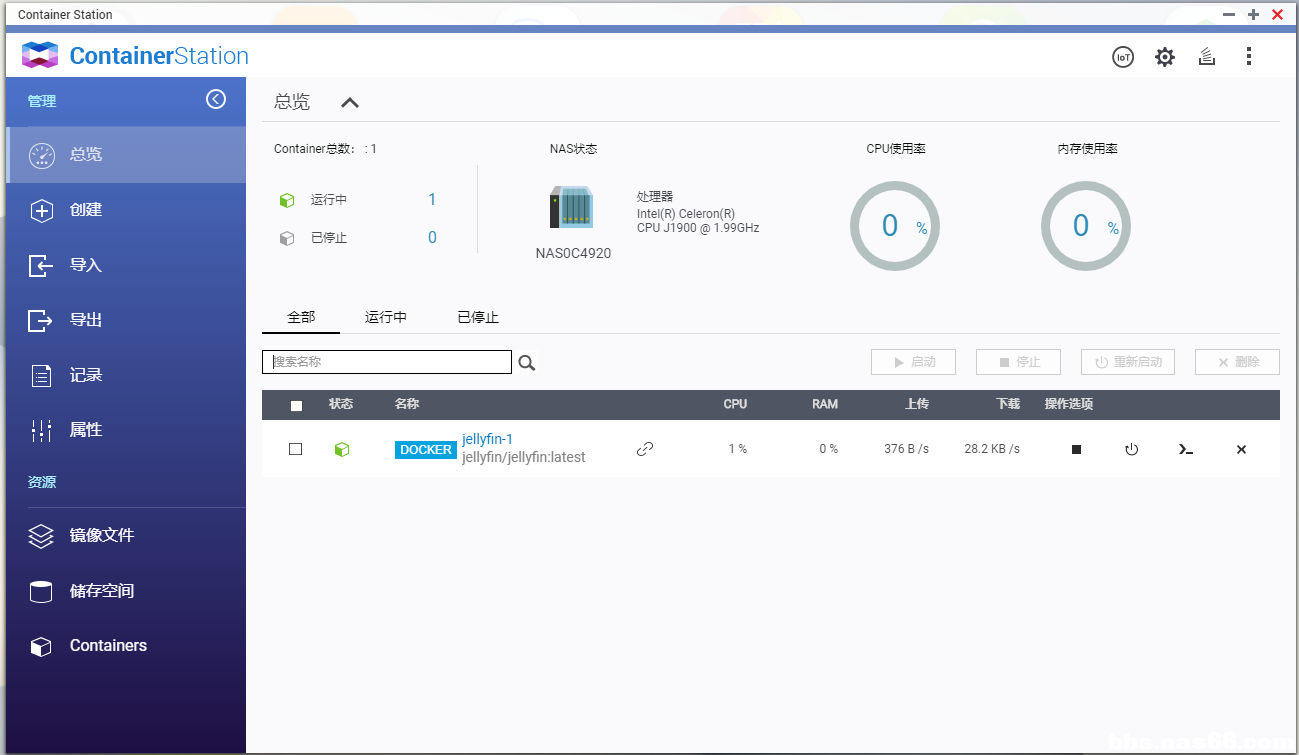Open 记录 in the sidebar
The image size is (1299, 755).
pyautogui.click(x=126, y=375)
